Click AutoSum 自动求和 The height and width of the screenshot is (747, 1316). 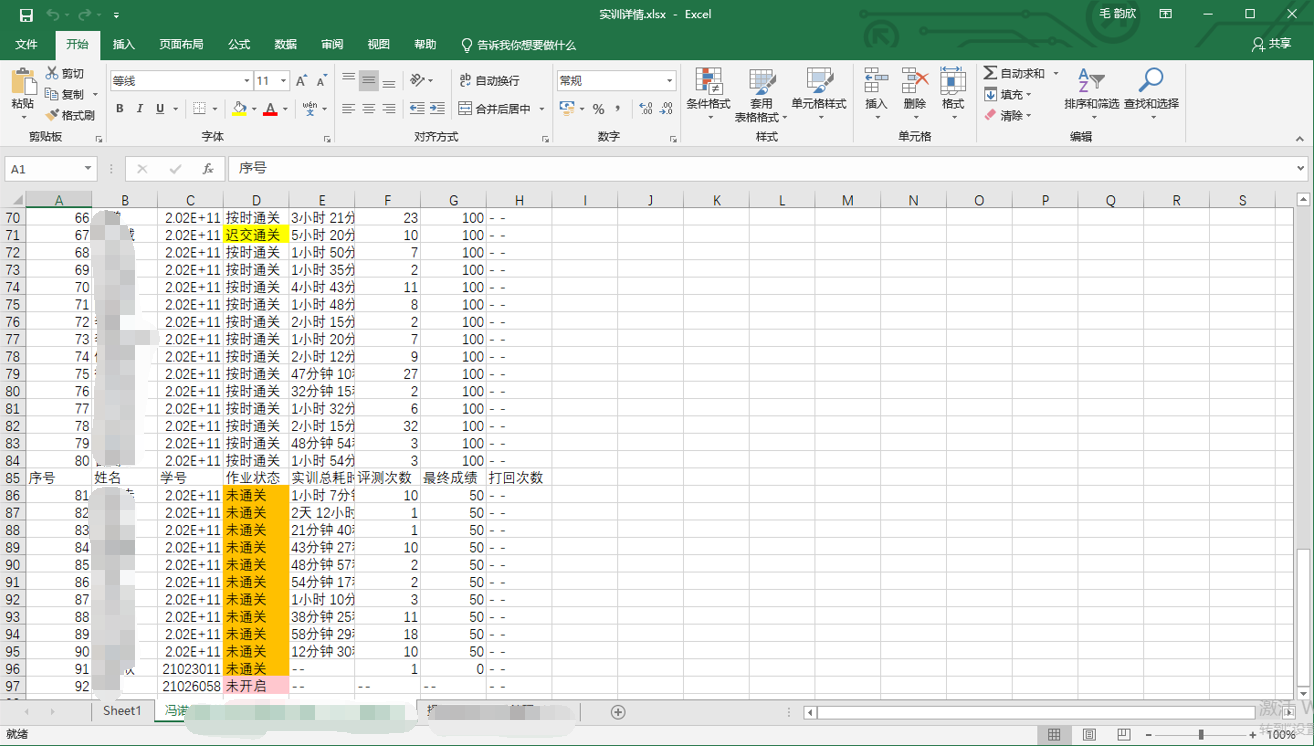click(x=1013, y=73)
